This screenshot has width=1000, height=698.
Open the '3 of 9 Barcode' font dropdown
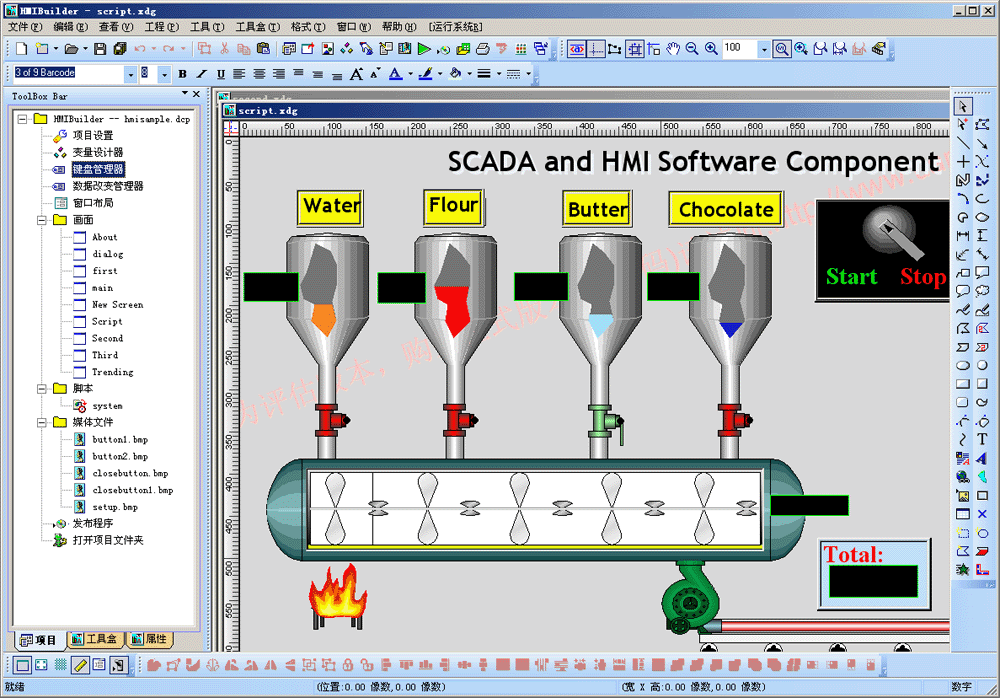(131, 74)
